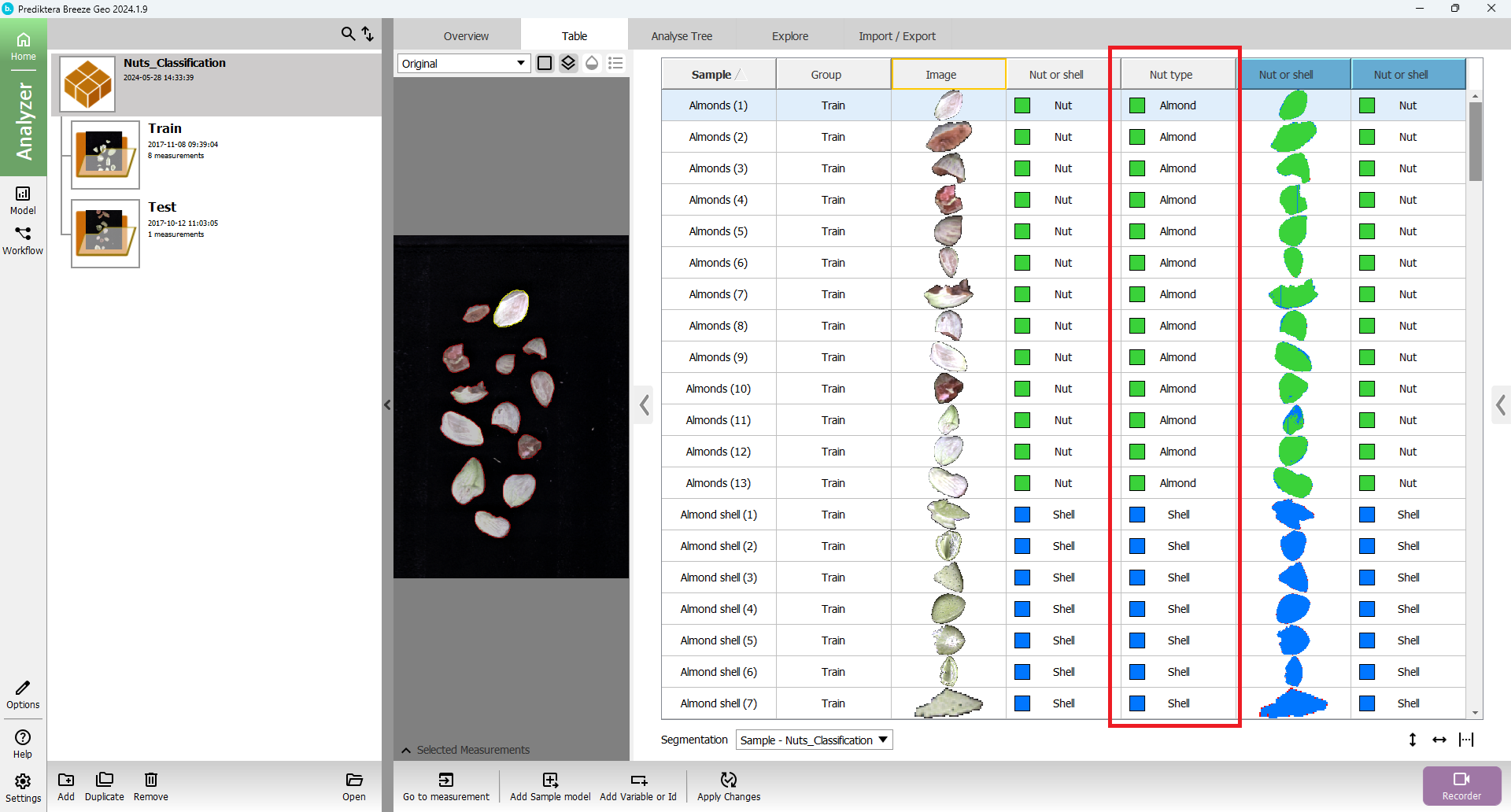Open the Model sidebar panel

point(23,200)
